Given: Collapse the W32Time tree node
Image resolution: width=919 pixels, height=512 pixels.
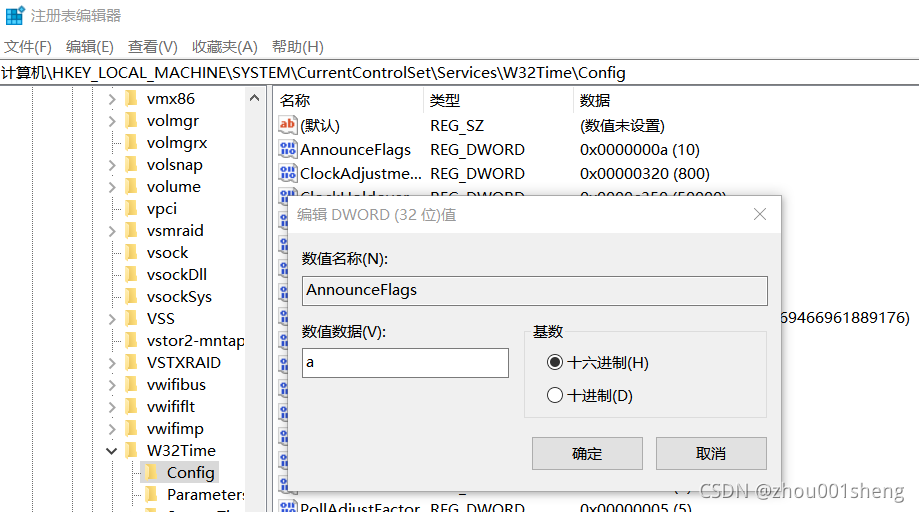Looking at the screenshot, I should click(x=111, y=451).
